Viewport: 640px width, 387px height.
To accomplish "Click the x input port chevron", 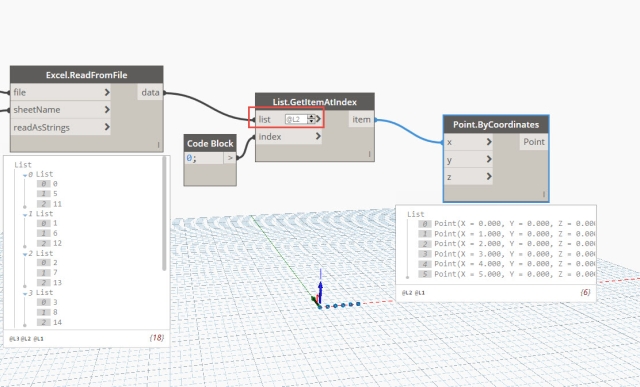I will click(489, 142).
